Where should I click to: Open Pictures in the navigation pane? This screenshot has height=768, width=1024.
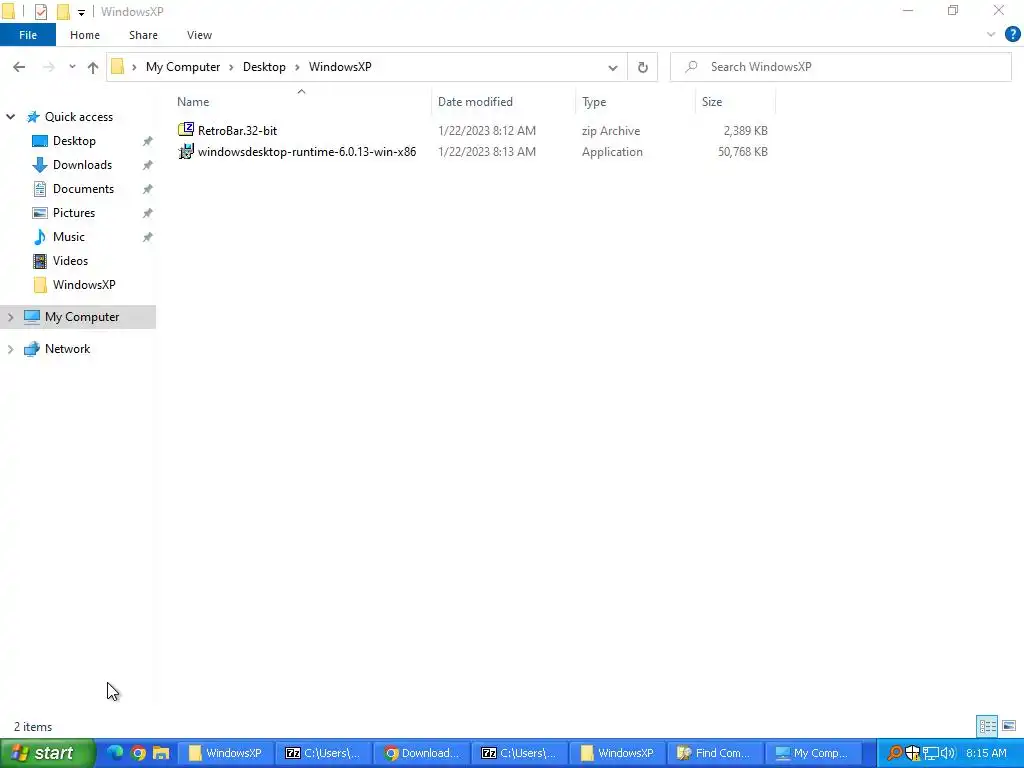74,213
